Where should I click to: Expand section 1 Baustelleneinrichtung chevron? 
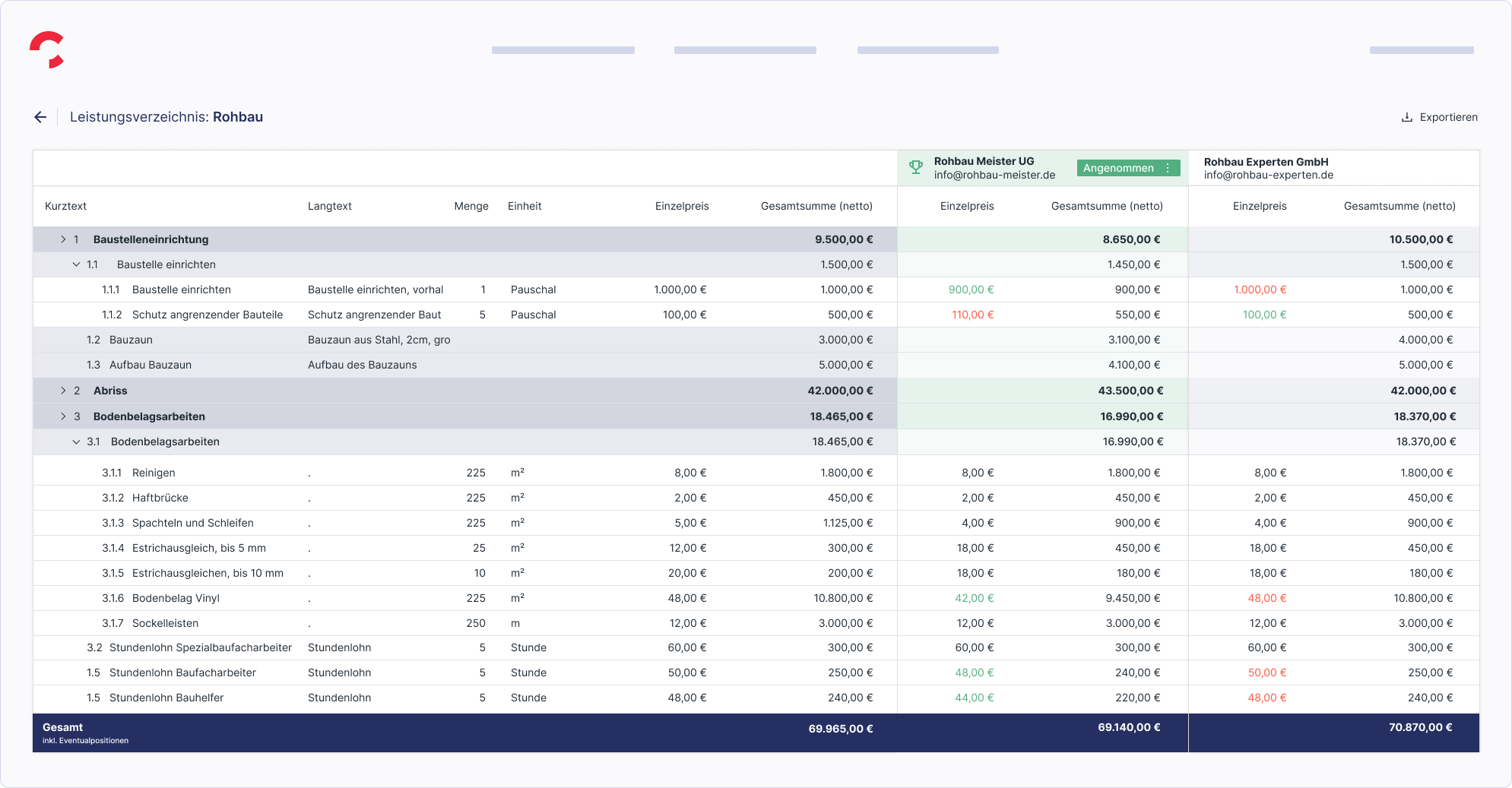tap(63, 239)
